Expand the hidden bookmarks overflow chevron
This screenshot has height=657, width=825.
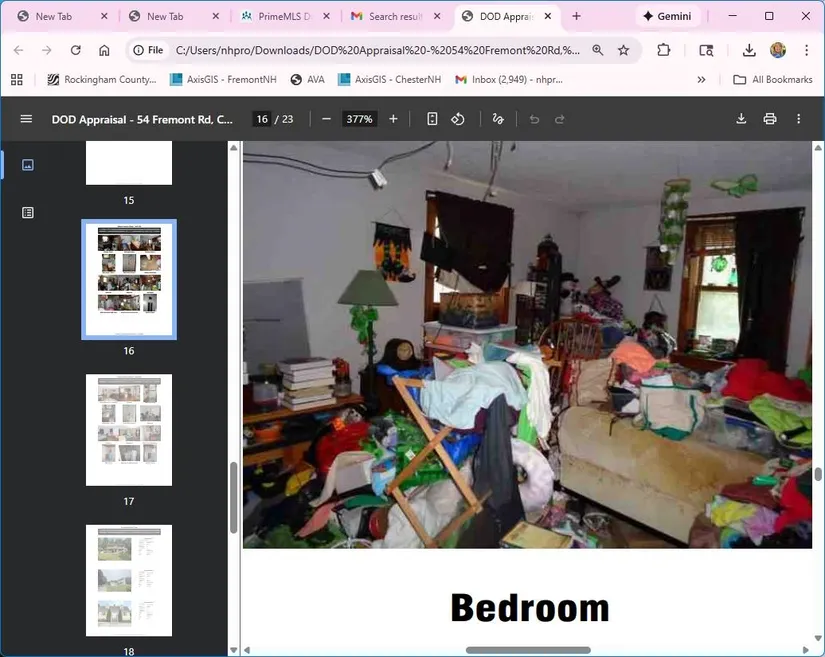pos(701,80)
